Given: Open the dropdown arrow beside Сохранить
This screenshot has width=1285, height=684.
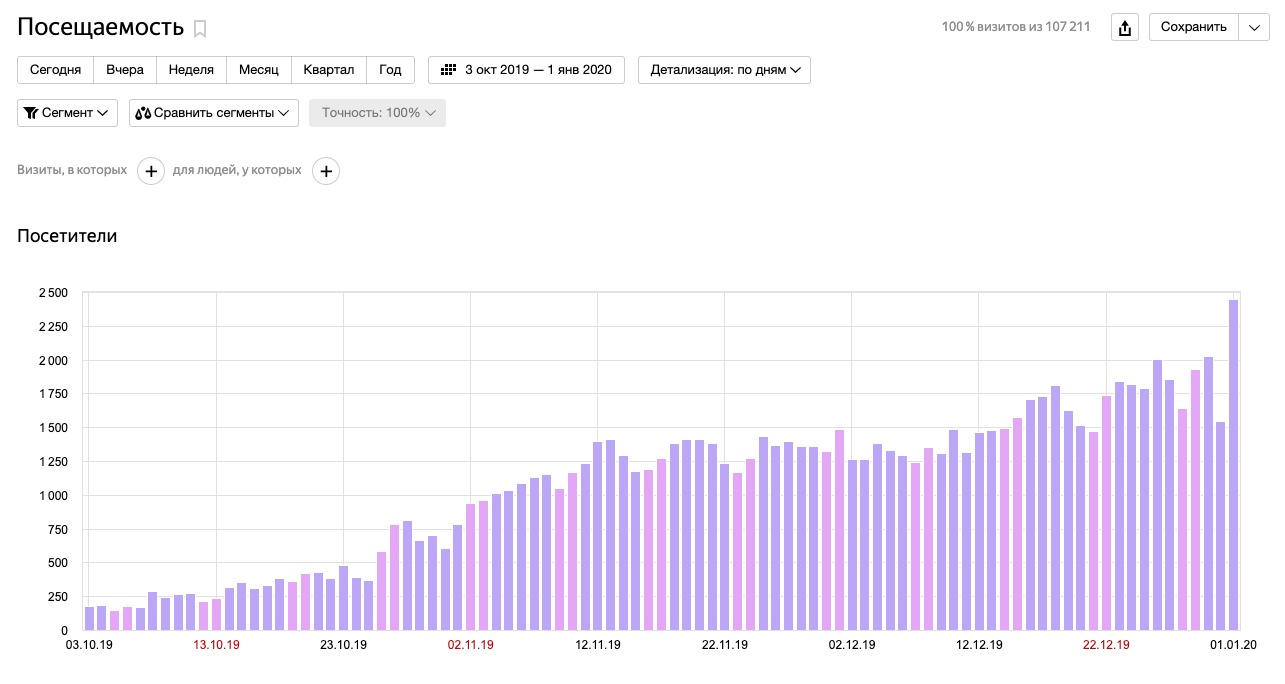Looking at the screenshot, I should pos(1254,27).
